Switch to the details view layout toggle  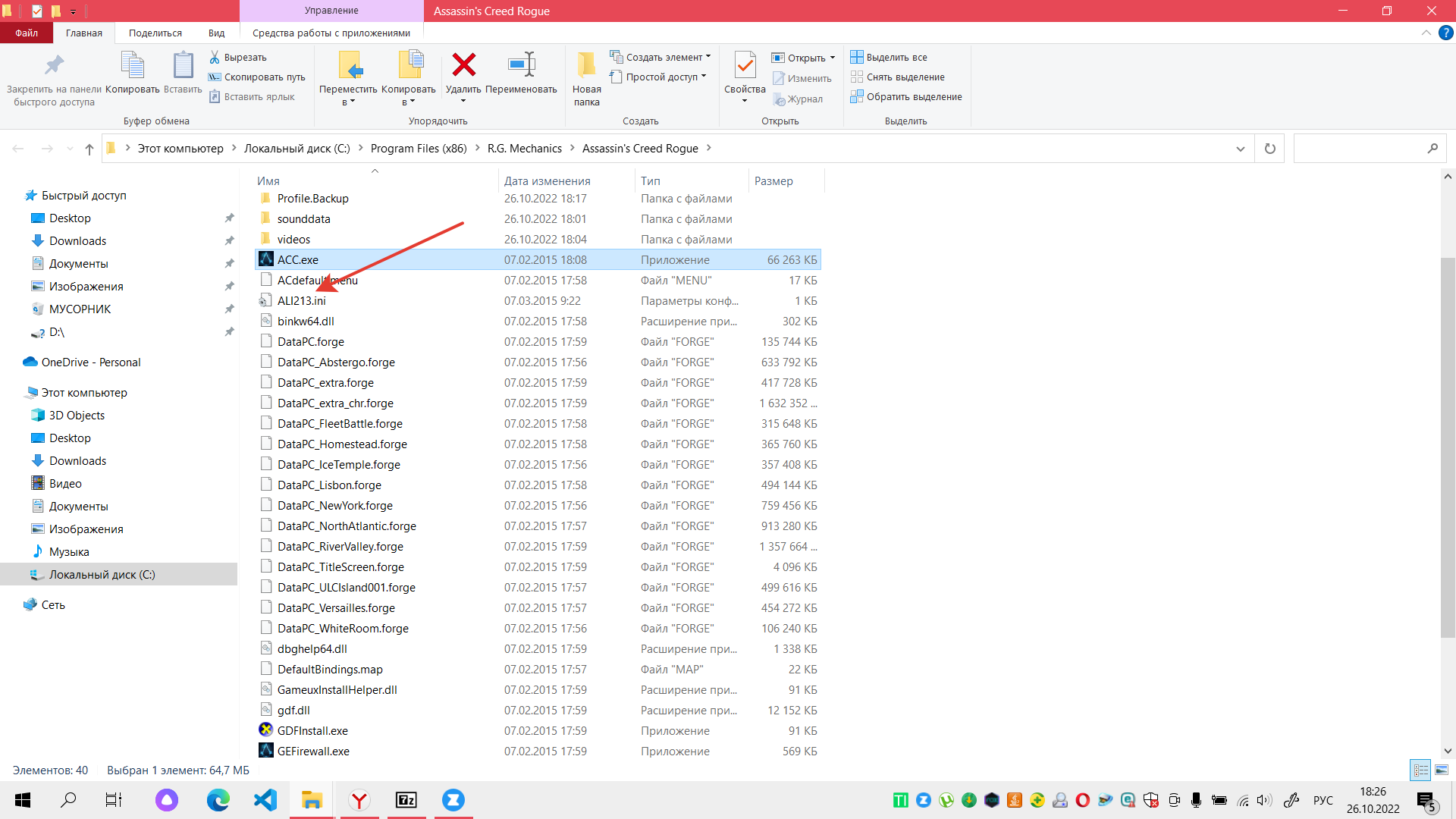[x=1420, y=770]
